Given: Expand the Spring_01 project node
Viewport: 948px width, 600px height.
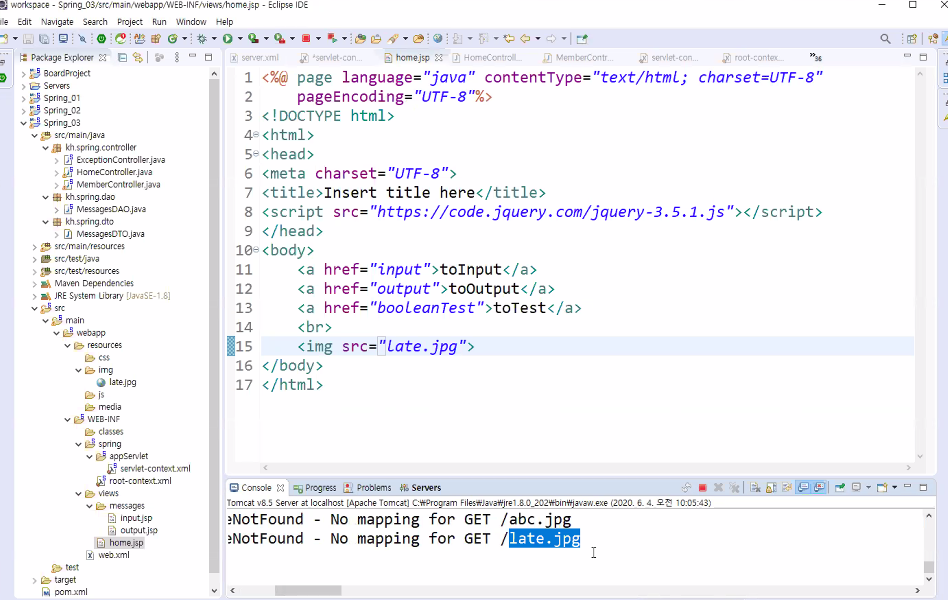Looking at the screenshot, I should coord(24,98).
